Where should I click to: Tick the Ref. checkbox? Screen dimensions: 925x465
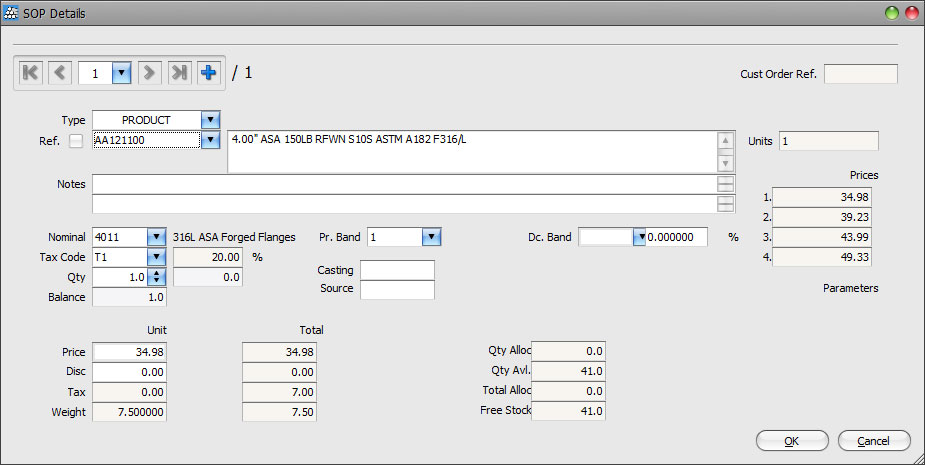tap(77, 141)
